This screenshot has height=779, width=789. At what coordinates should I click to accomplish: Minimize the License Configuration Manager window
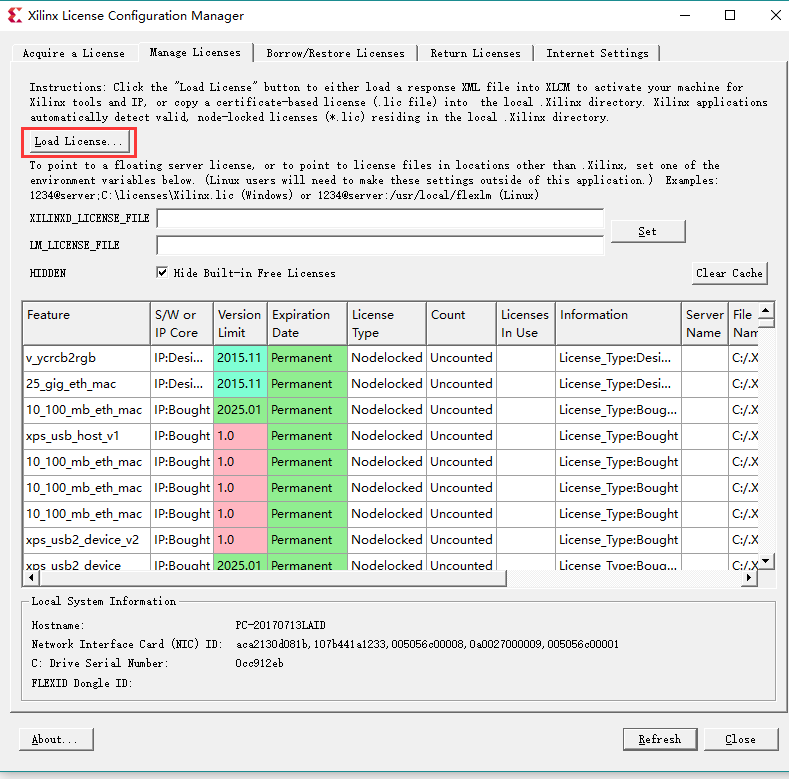tap(685, 16)
